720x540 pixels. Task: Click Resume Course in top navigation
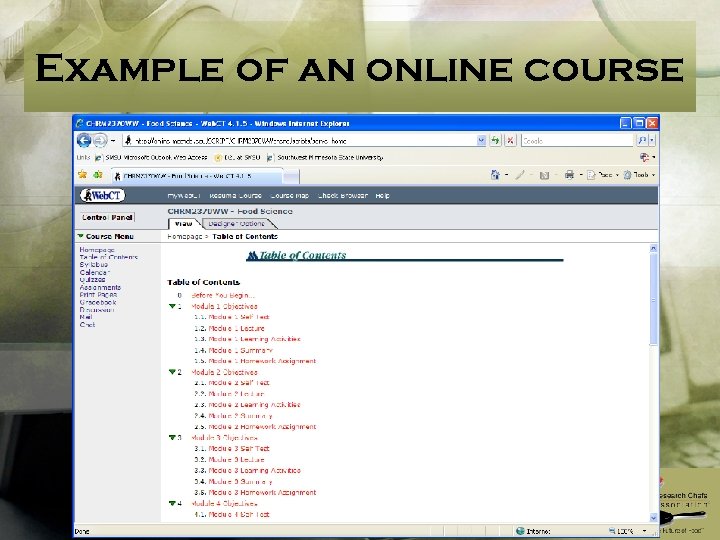[x=235, y=196]
